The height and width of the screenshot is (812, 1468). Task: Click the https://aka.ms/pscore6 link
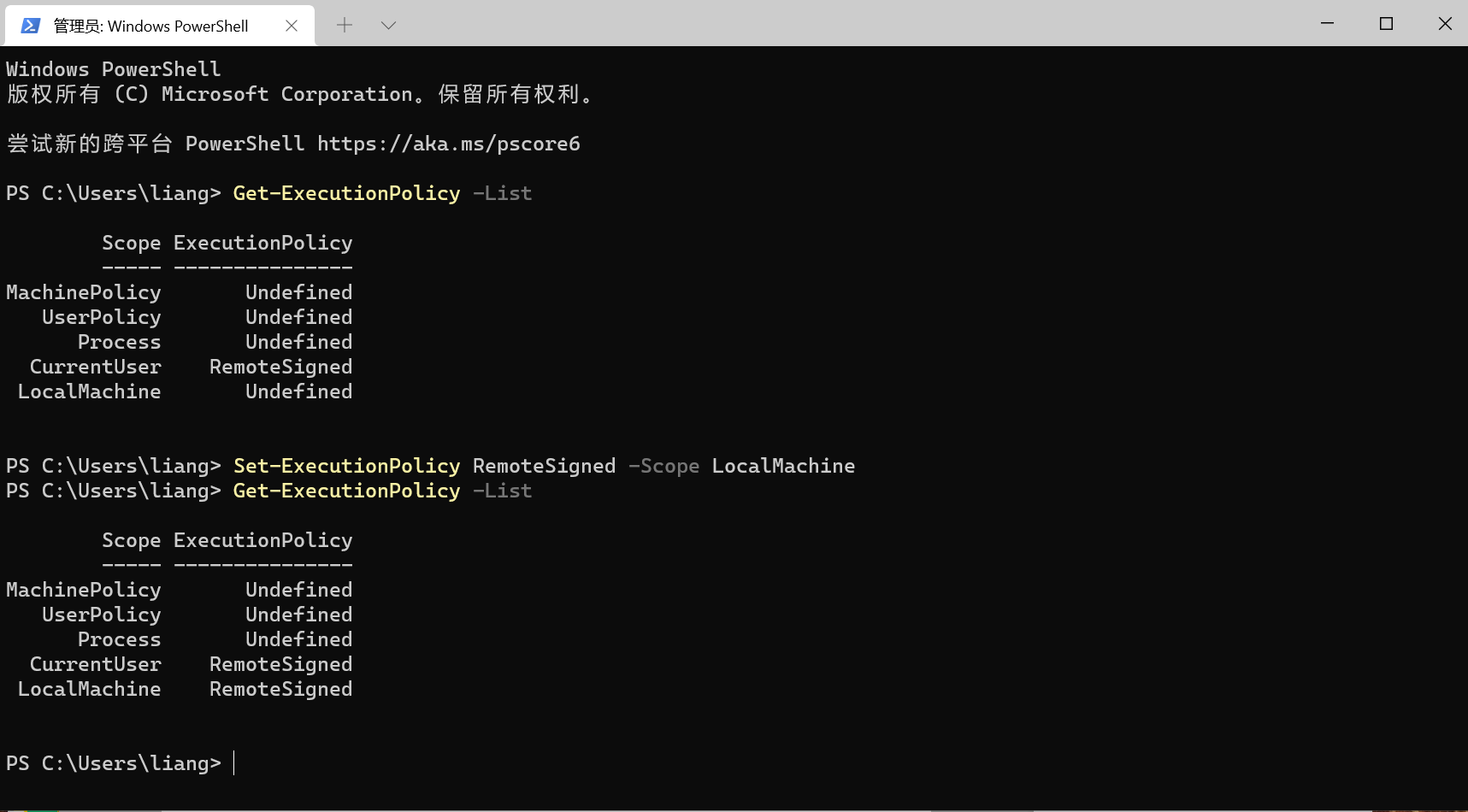448,144
